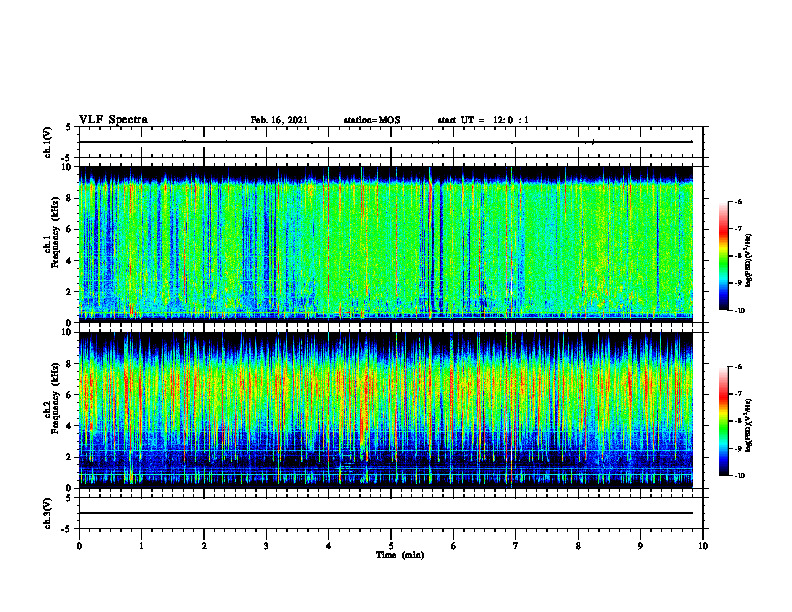Screen dimensions: 792x612
Task: Click the "5" tick of the ch.1(V) axis
Action: click(69, 127)
